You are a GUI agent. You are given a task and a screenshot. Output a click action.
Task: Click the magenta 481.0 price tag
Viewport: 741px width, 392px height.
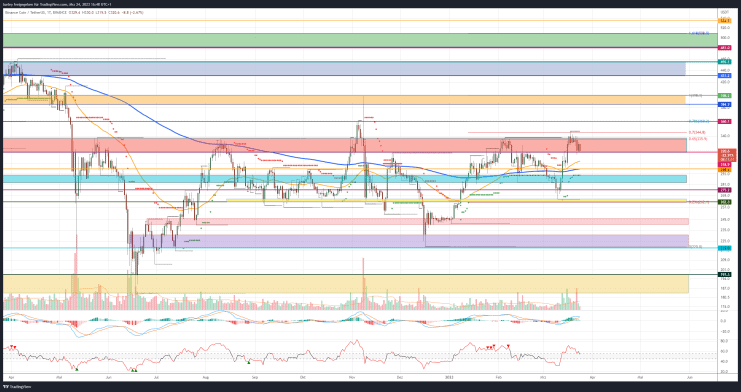click(724, 48)
